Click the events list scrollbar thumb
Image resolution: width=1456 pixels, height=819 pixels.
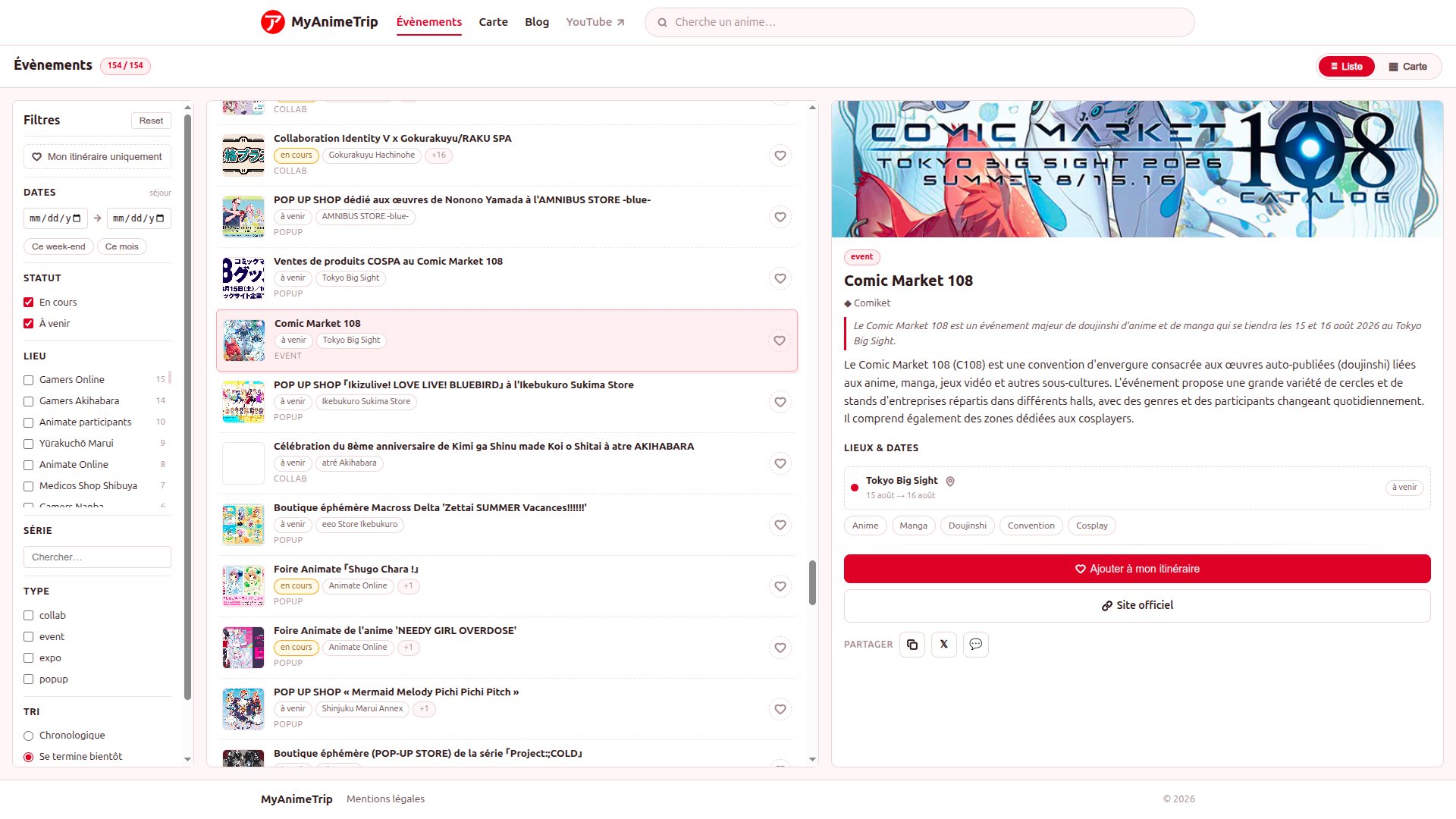coord(812,583)
